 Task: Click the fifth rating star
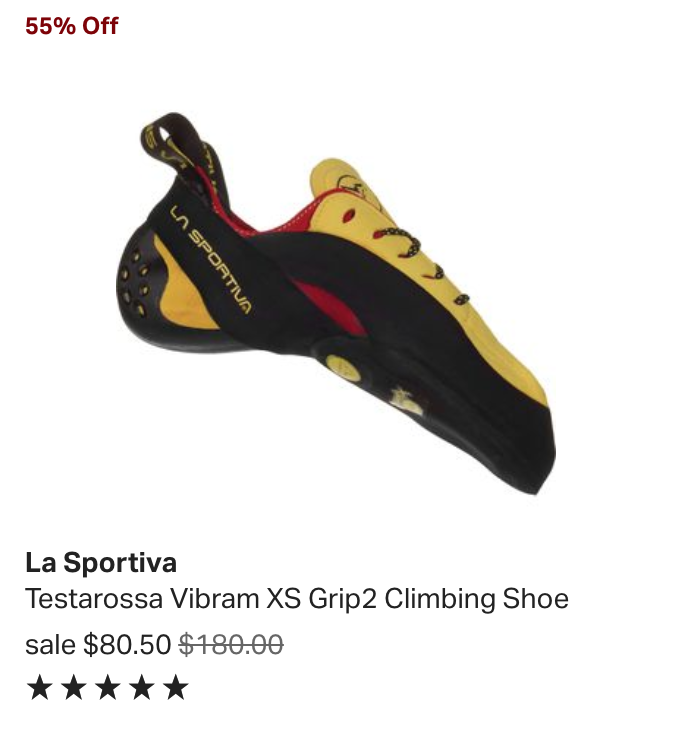pyautogui.click(x=176, y=687)
